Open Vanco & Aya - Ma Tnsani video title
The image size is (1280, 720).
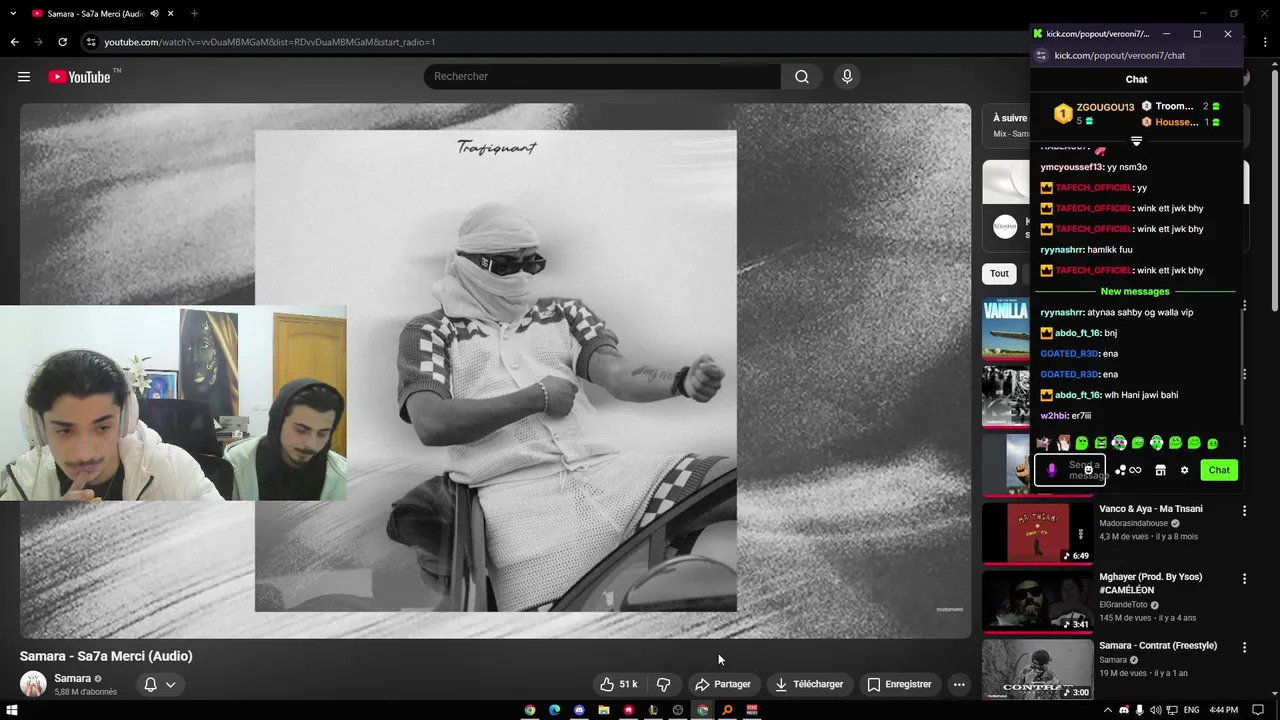[1151, 509]
